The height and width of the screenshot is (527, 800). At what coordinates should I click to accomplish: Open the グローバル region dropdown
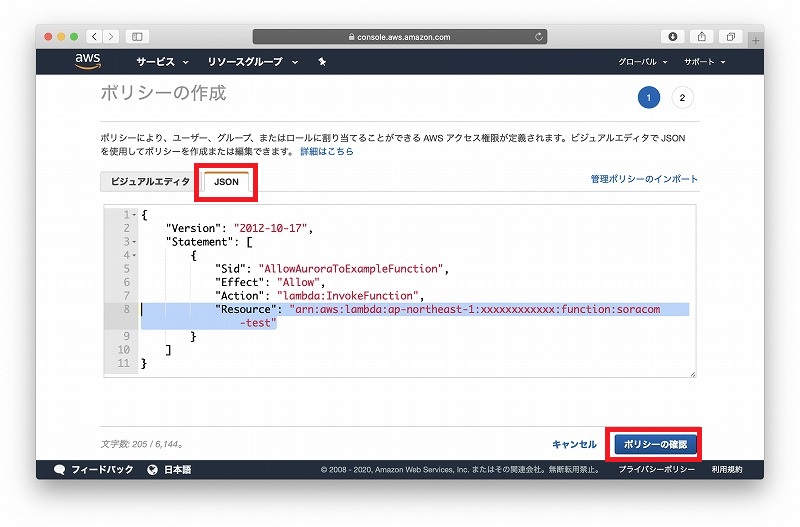coord(642,62)
